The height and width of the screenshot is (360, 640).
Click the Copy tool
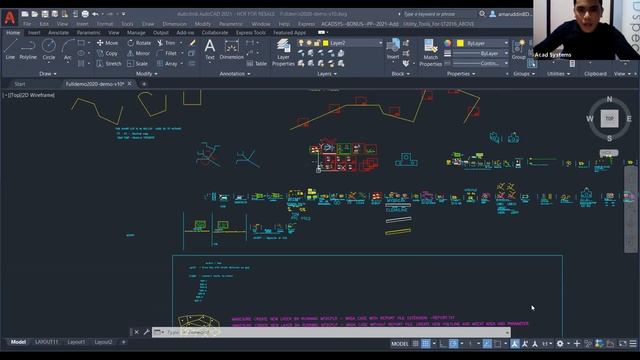point(107,53)
